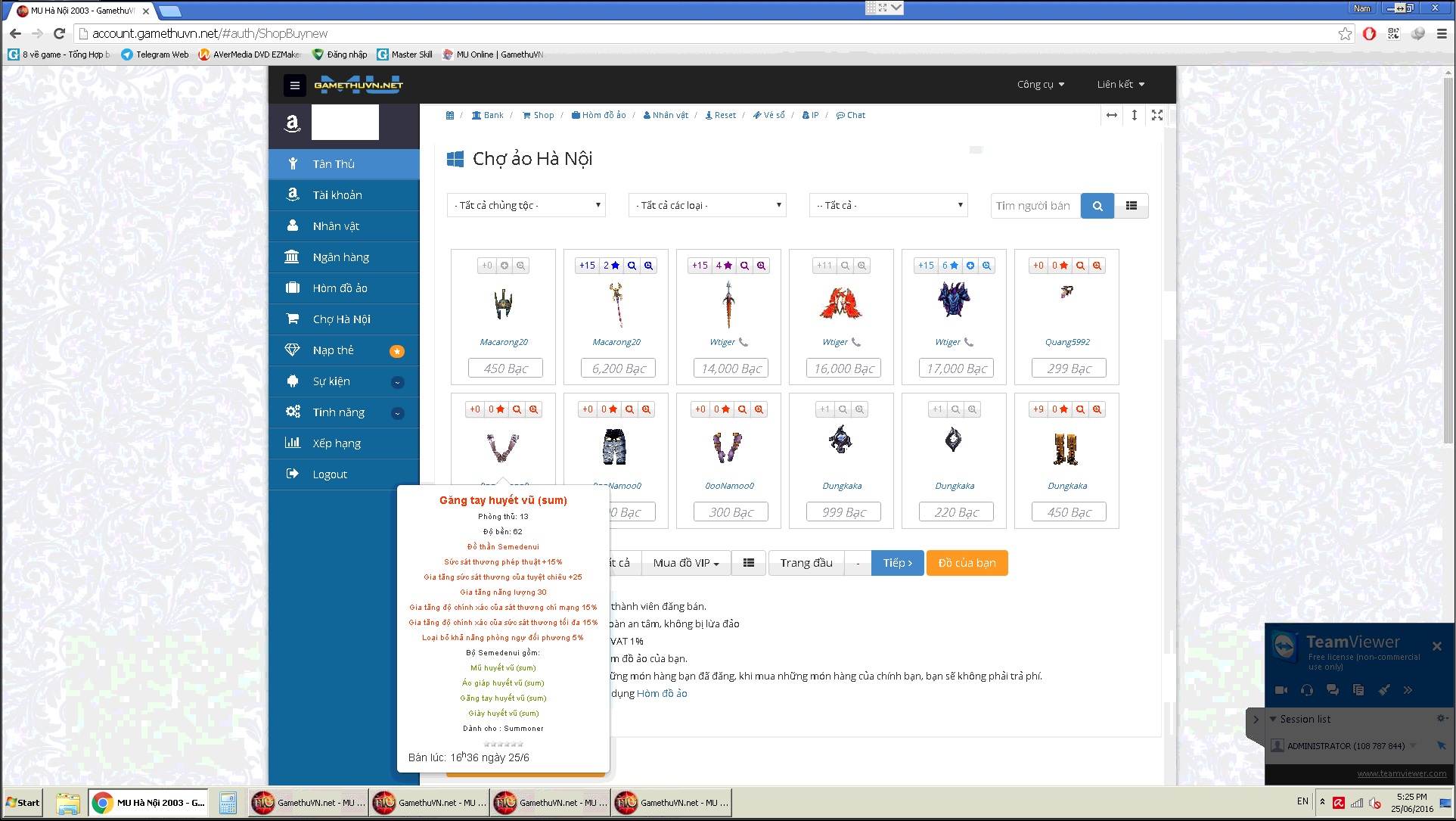Open Nhân vật in the sidebar

pos(344,226)
